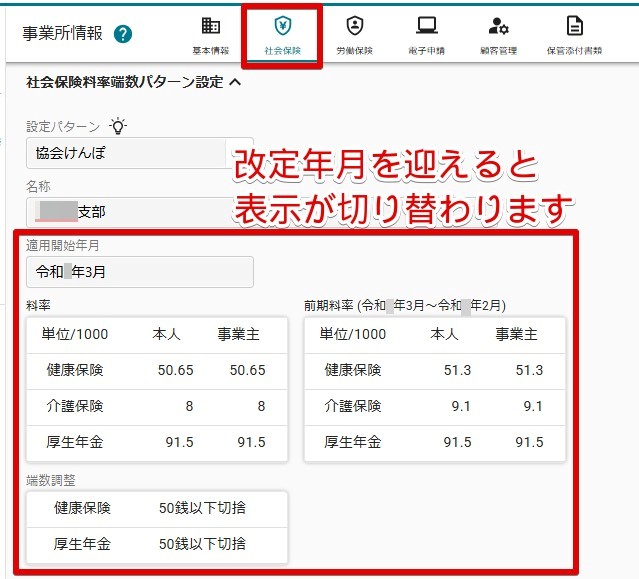Click the lightbulb hint icon beside 設定パターン

[x=118, y=126]
